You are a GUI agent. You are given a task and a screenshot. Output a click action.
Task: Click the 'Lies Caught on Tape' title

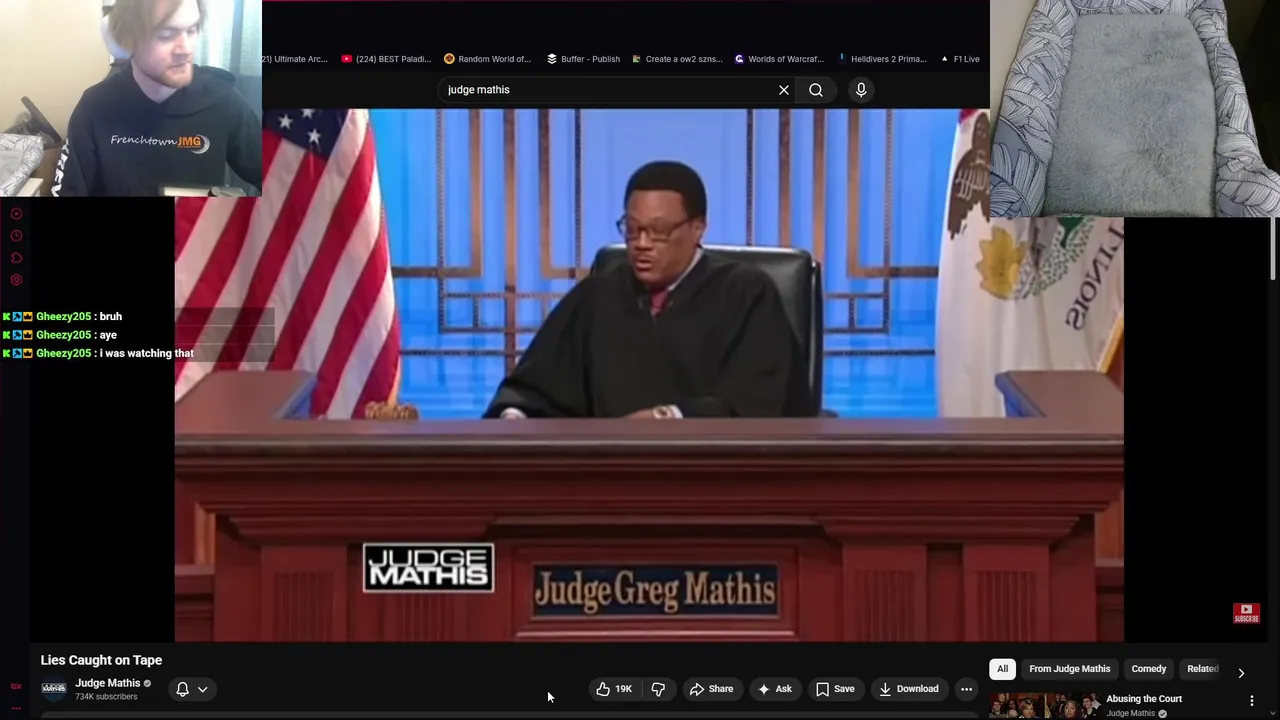tap(101, 660)
